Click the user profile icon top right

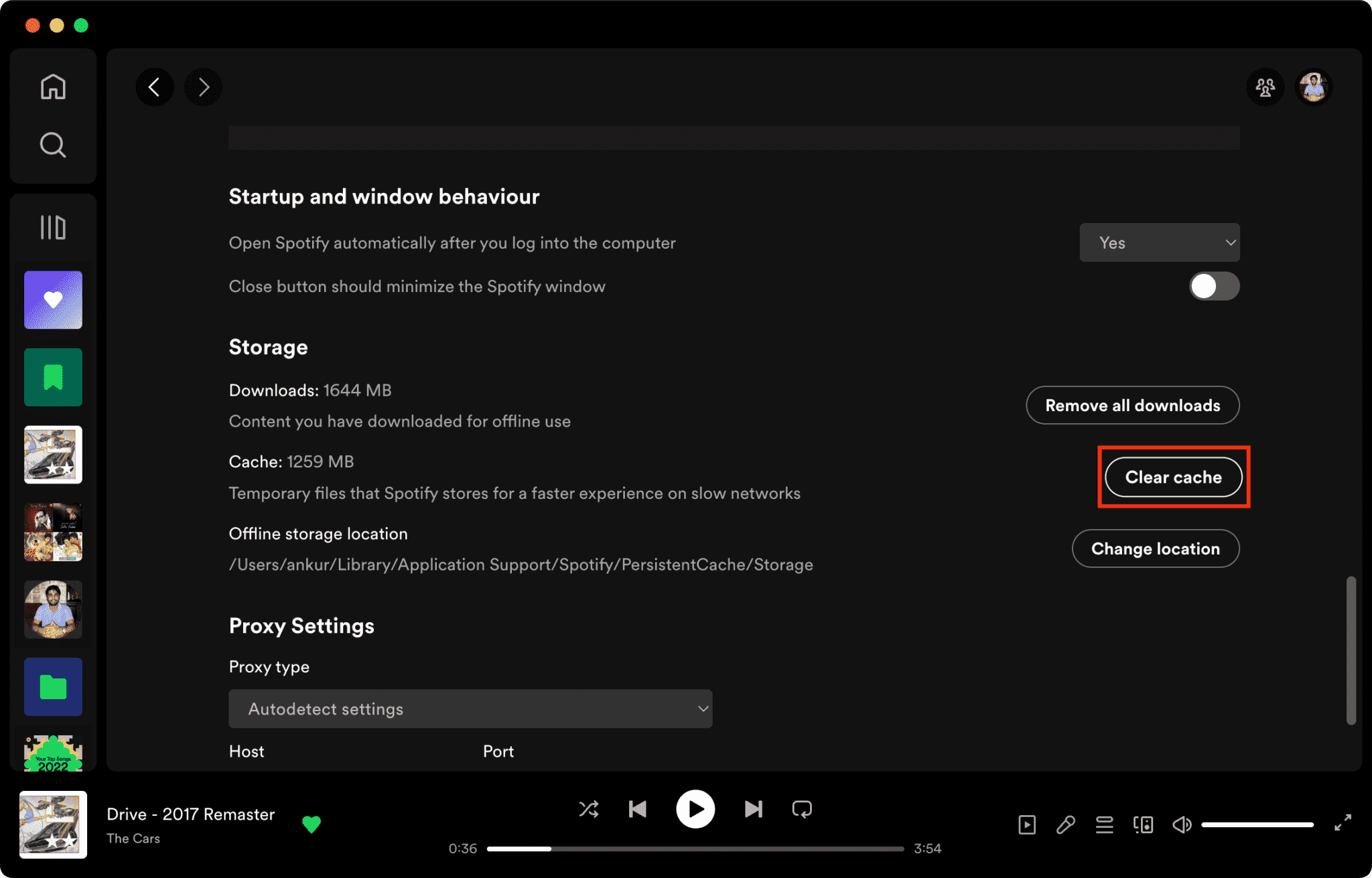click(1314, 86)
